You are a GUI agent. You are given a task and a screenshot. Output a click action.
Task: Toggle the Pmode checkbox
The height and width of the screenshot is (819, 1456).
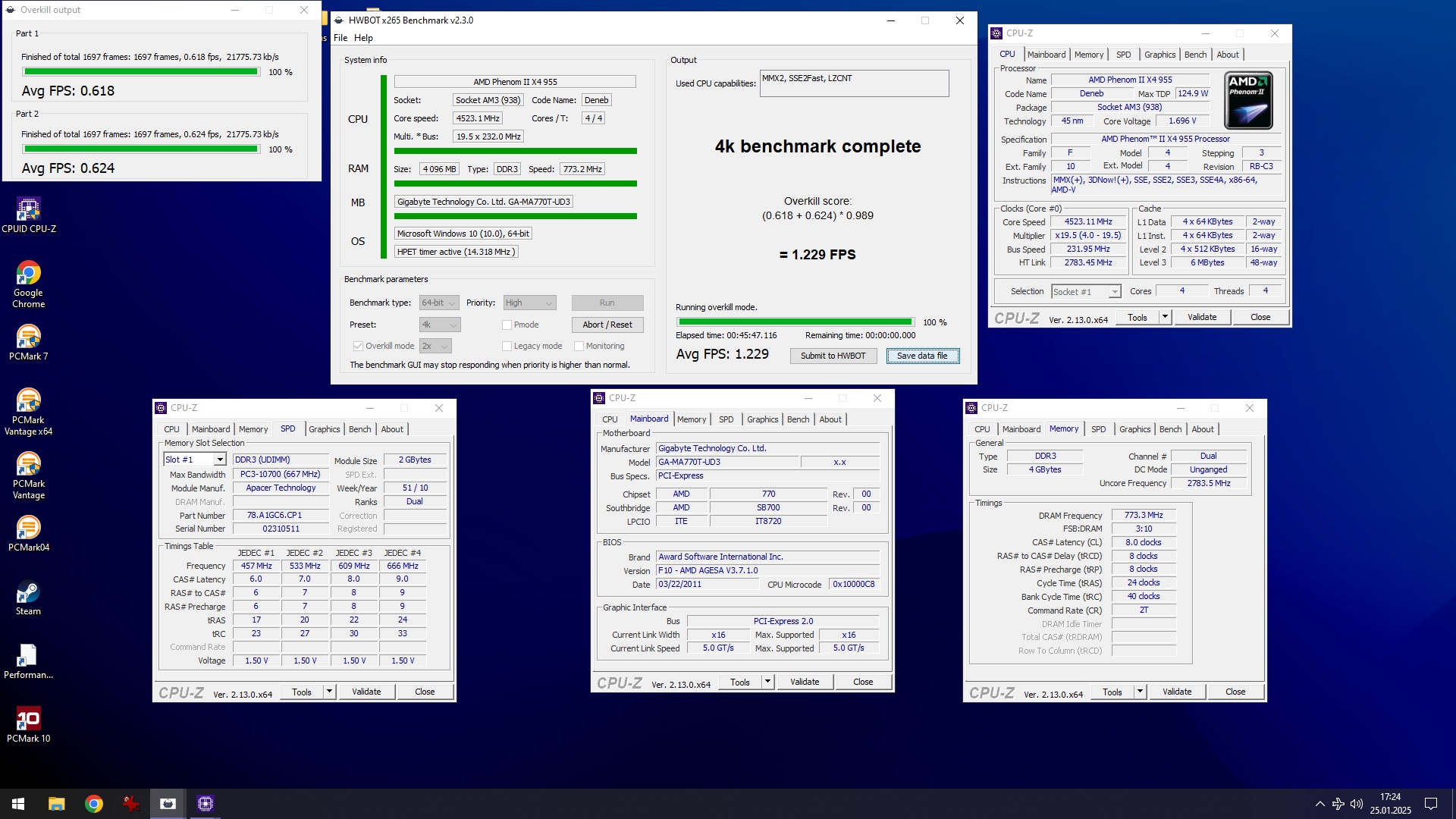[x=507, y=325]
